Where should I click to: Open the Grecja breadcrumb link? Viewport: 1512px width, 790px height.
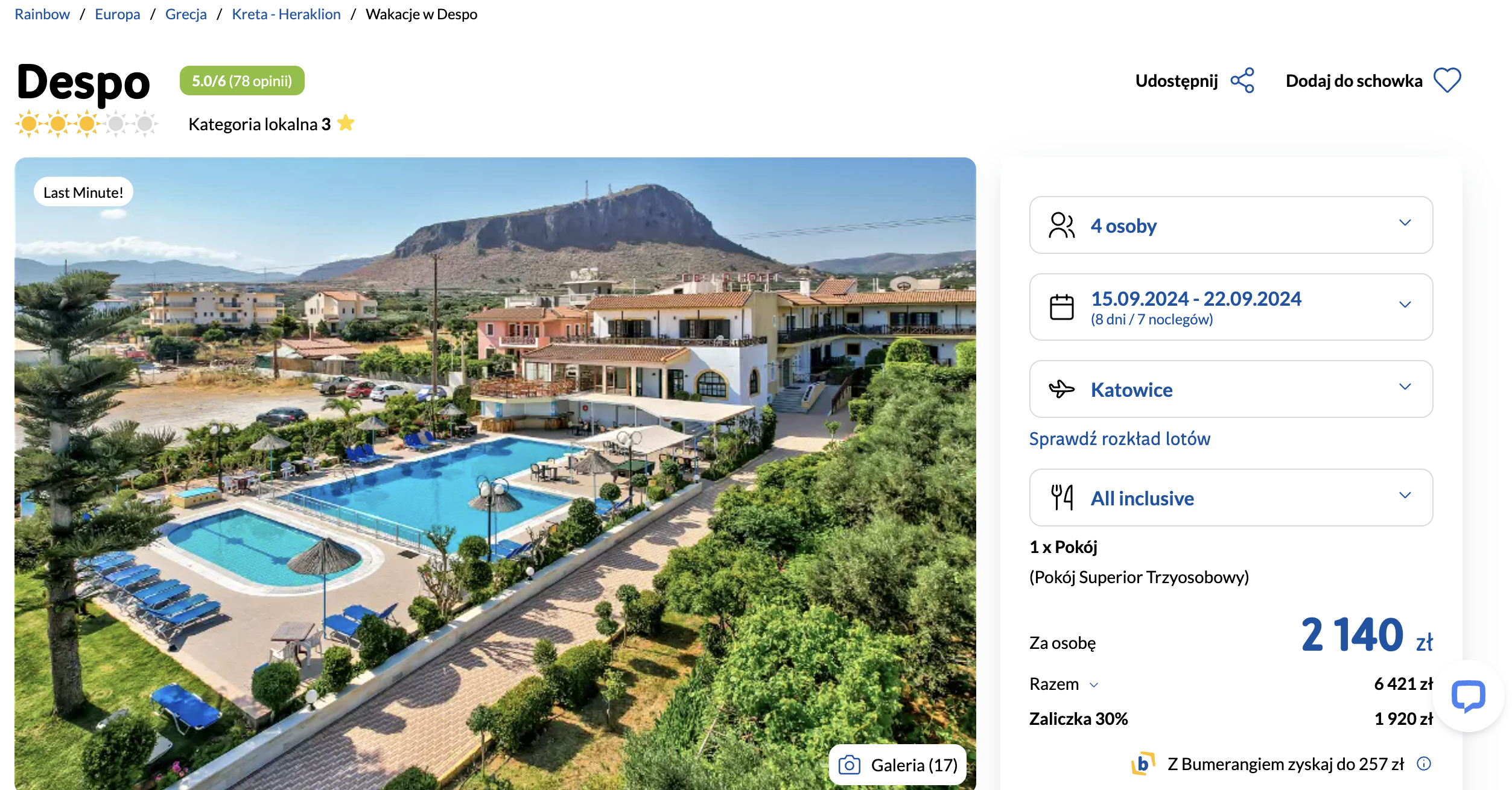click(186, 14)
